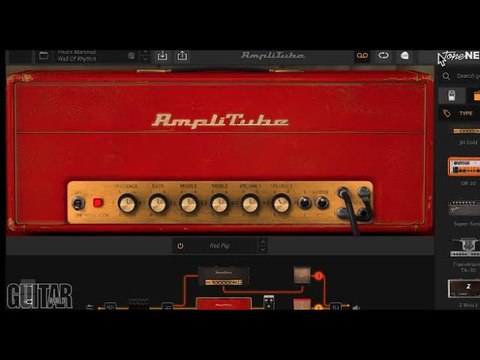Image resolution: width=480 pixels, height=360 pixels.
Task: Click the preset search magnifier beside the name
Action: pyautogui.click(x=131, y=56)
